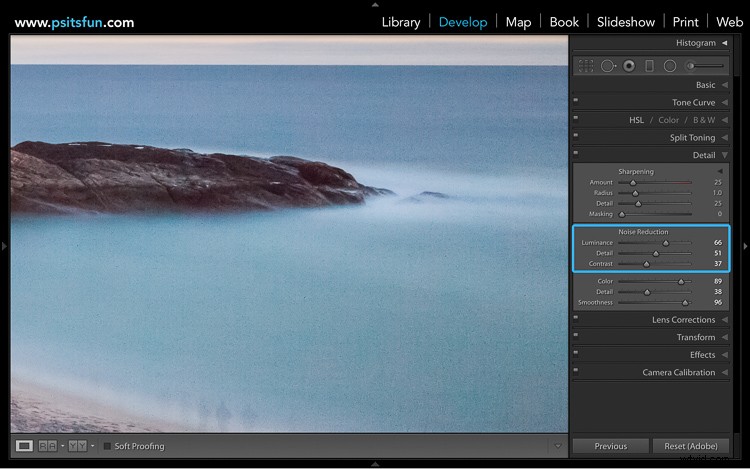Select the Crop Overlay tool
The height and width of the screenshot is (469, 750).
tap(586, 65)
